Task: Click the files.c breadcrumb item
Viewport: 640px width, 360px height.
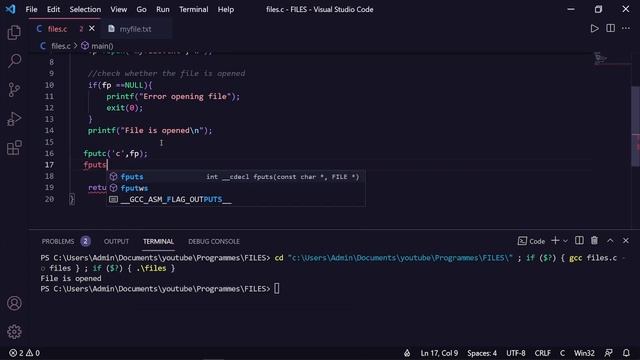Action: (x=60, y=46)
